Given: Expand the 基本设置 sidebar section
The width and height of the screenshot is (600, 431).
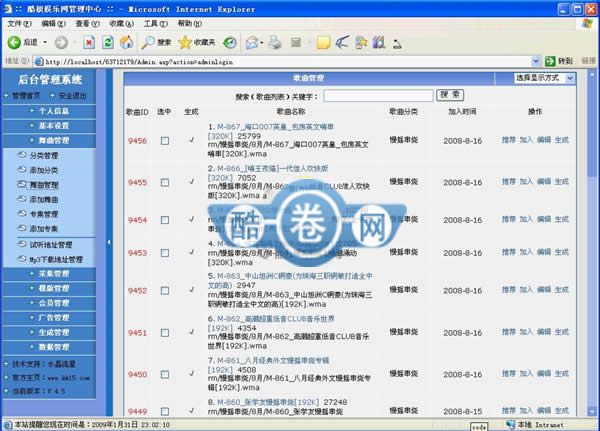Looking at the screenshot, I should (x=49, y=126).
